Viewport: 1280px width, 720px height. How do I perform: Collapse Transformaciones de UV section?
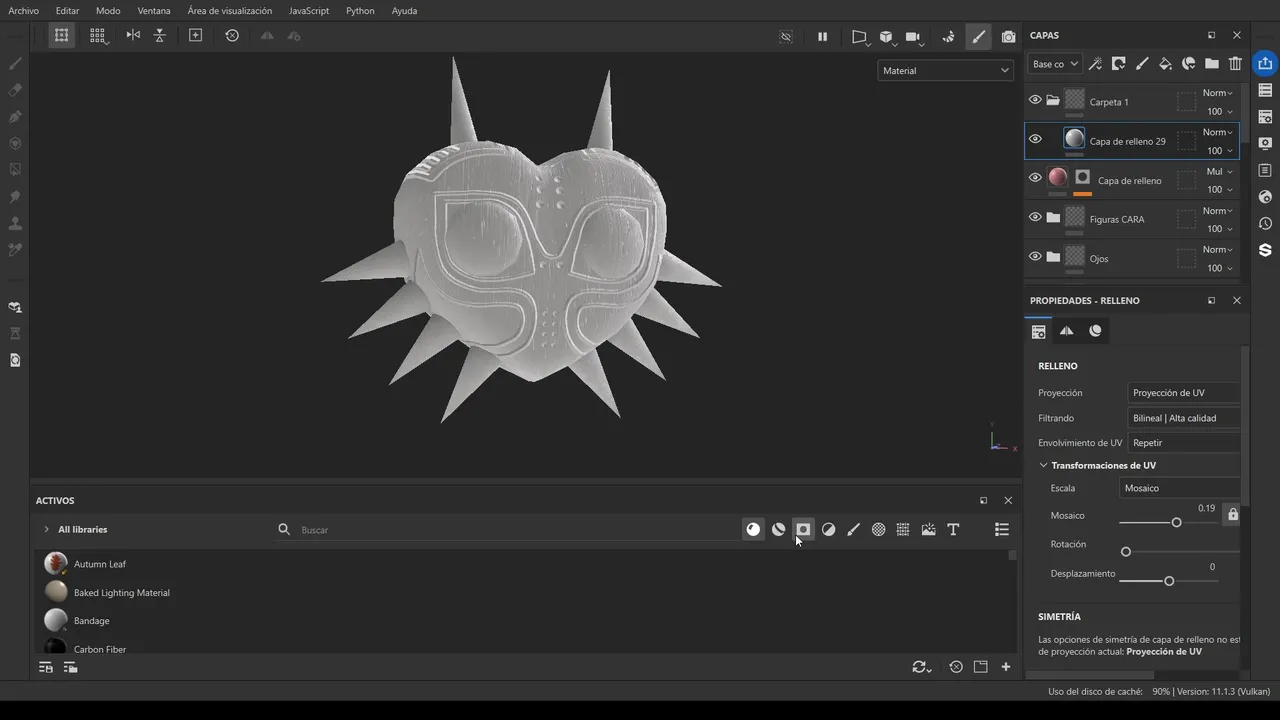(x=1043, y=465)
